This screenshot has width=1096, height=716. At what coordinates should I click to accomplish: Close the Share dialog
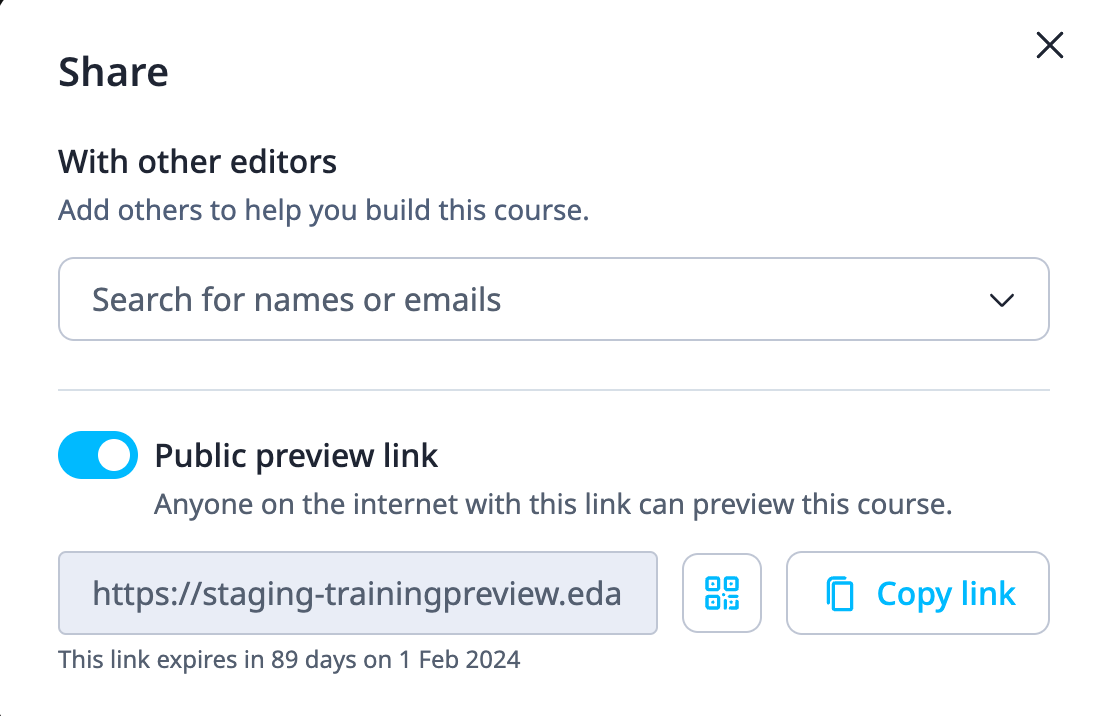click(x=1049, y=46)
